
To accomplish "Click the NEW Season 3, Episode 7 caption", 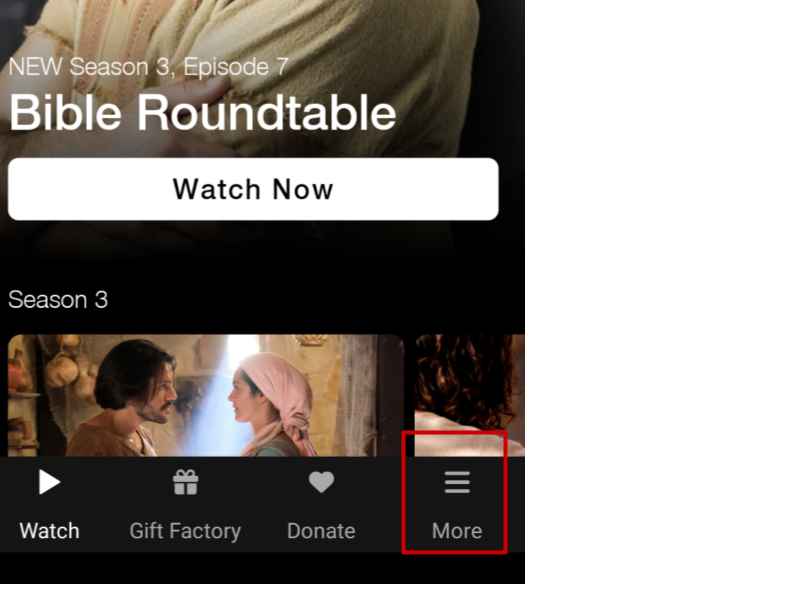I will click(x=148, y=67).
